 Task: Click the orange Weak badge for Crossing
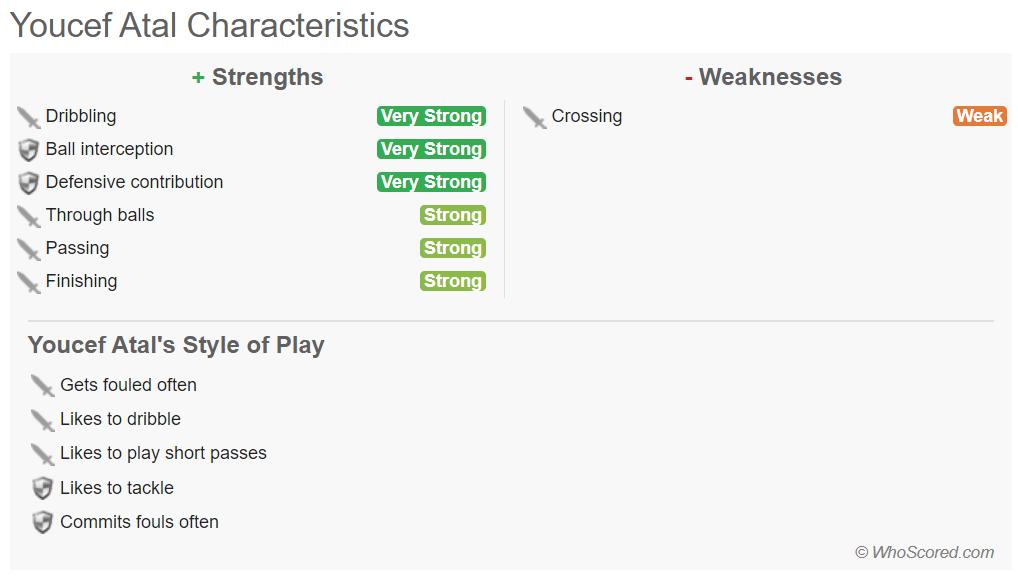click(979, 116)
